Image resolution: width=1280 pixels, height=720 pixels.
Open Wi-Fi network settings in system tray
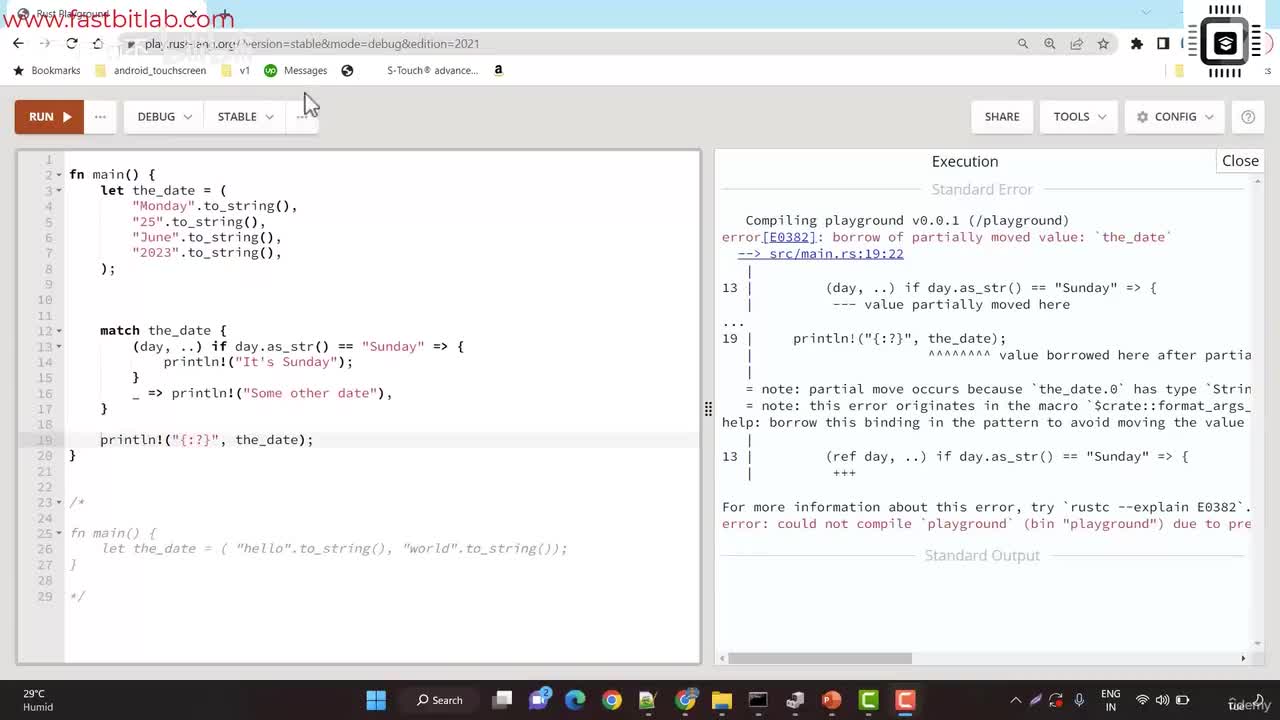click(1142, 700)
